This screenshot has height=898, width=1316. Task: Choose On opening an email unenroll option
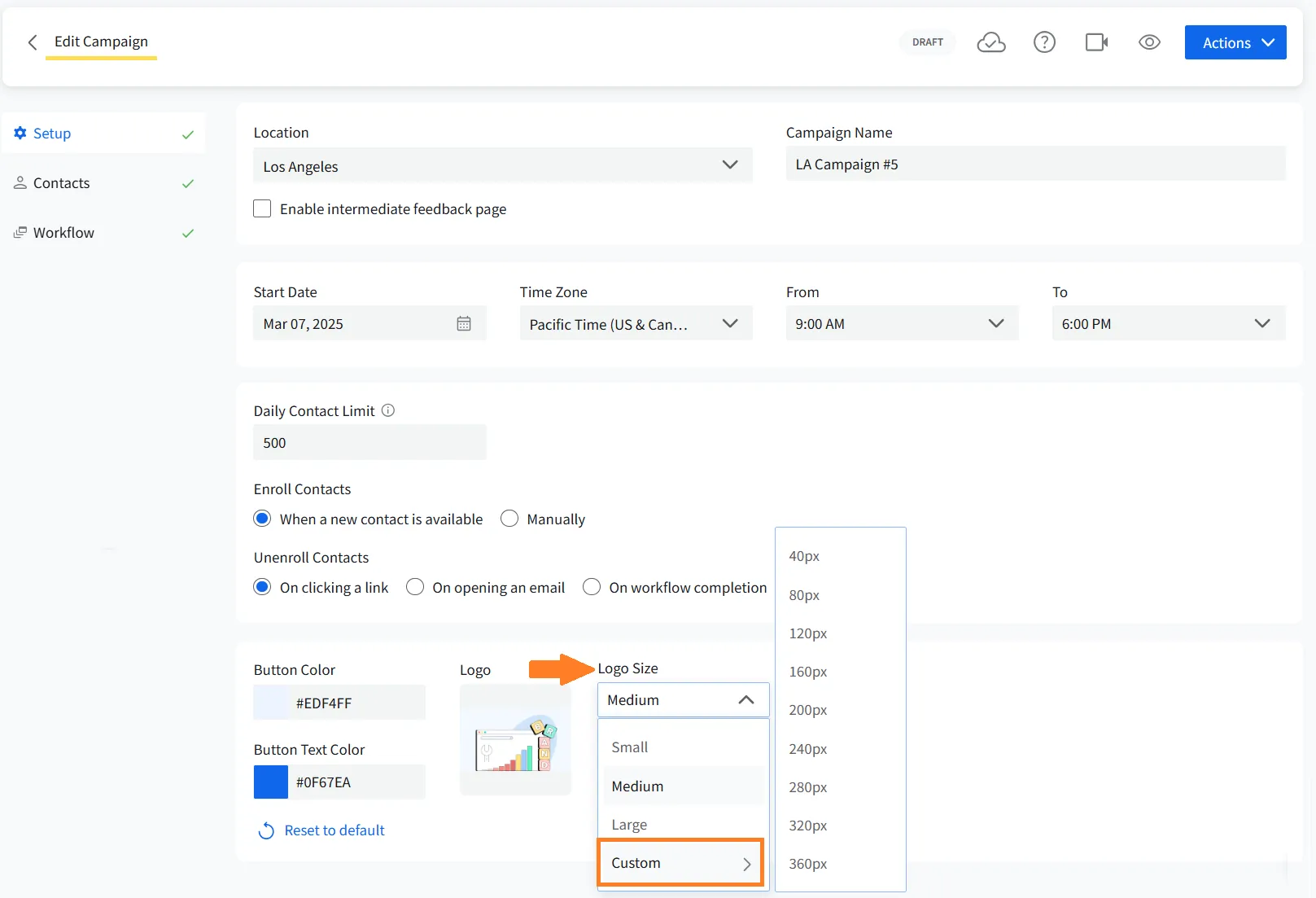(x=415, y=587)
